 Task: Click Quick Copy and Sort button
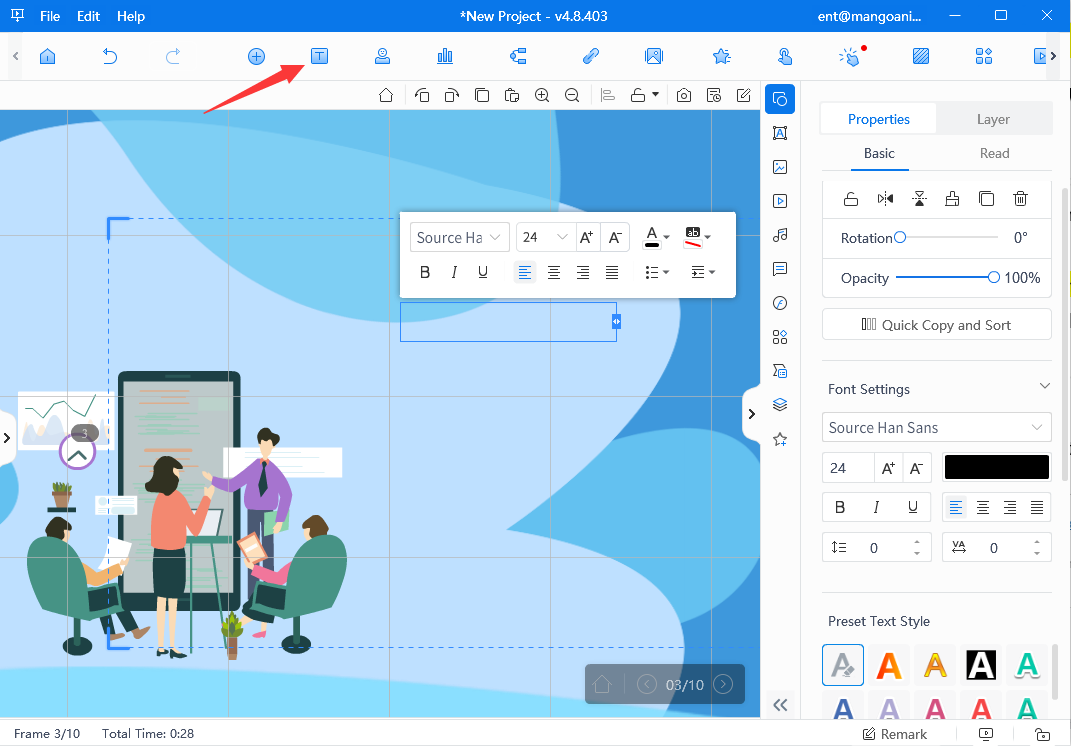[936, 325]
